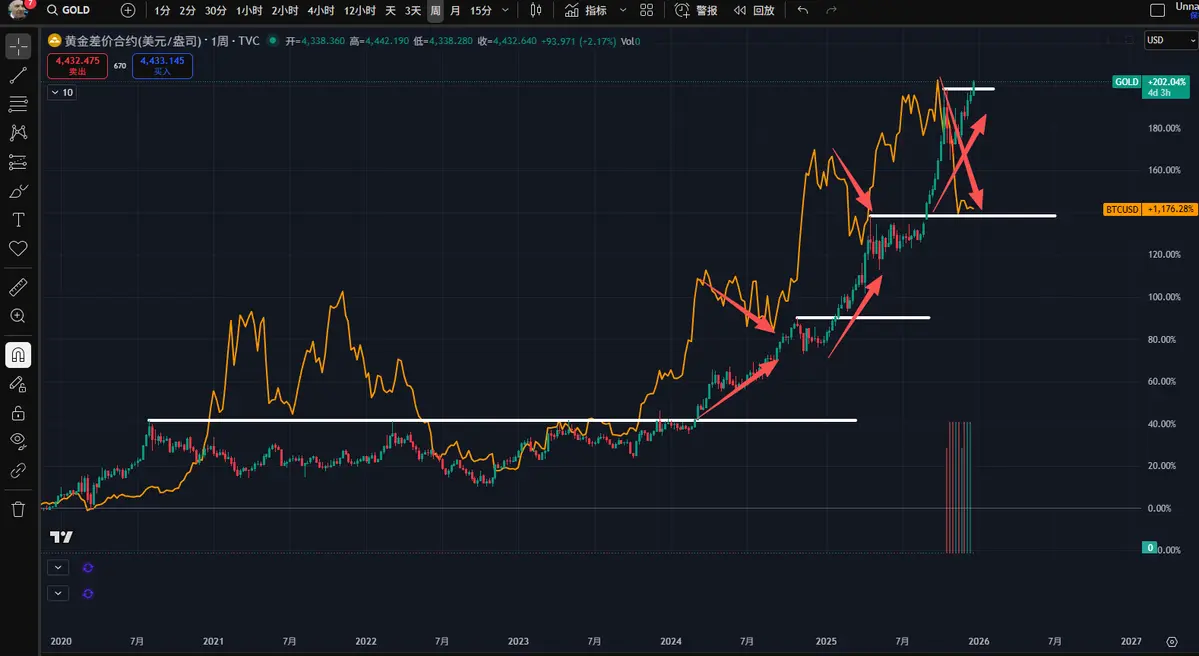The image size is (1199, 656).
Task: Click the TradingView logo on chart
Action: click(61, 537)
